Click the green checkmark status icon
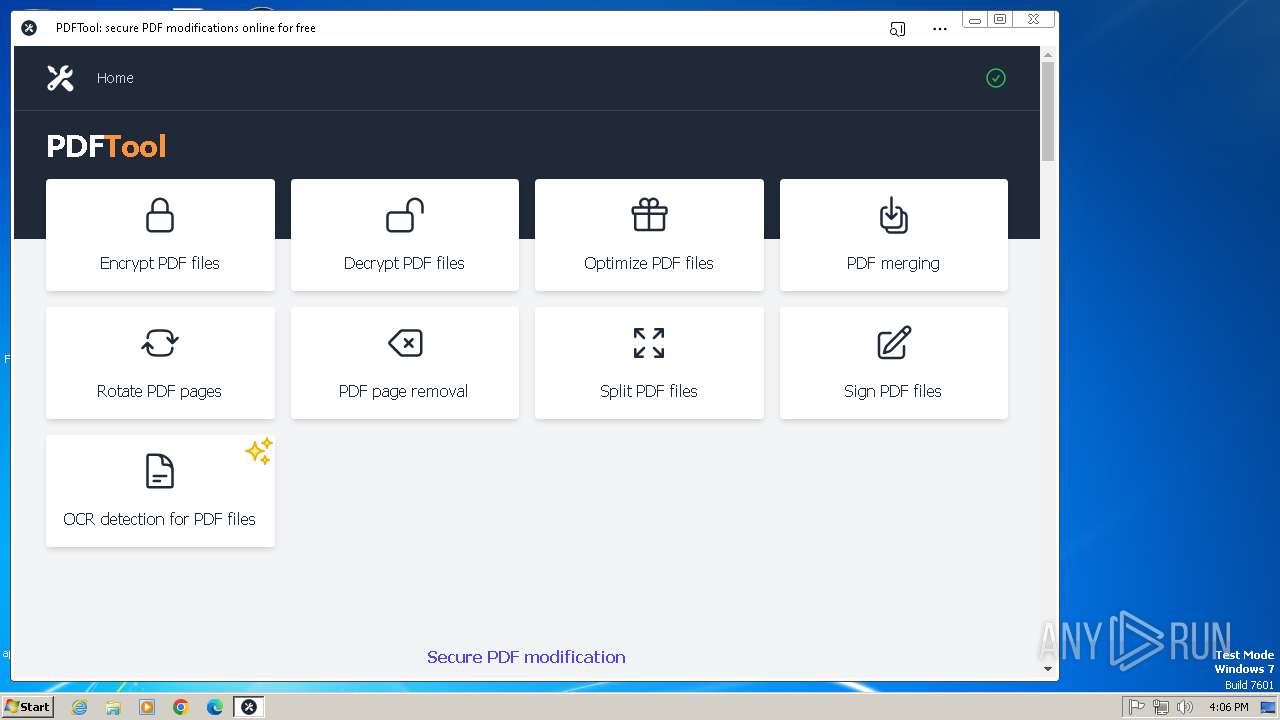The image size is (1280, 720). point(996,78)
